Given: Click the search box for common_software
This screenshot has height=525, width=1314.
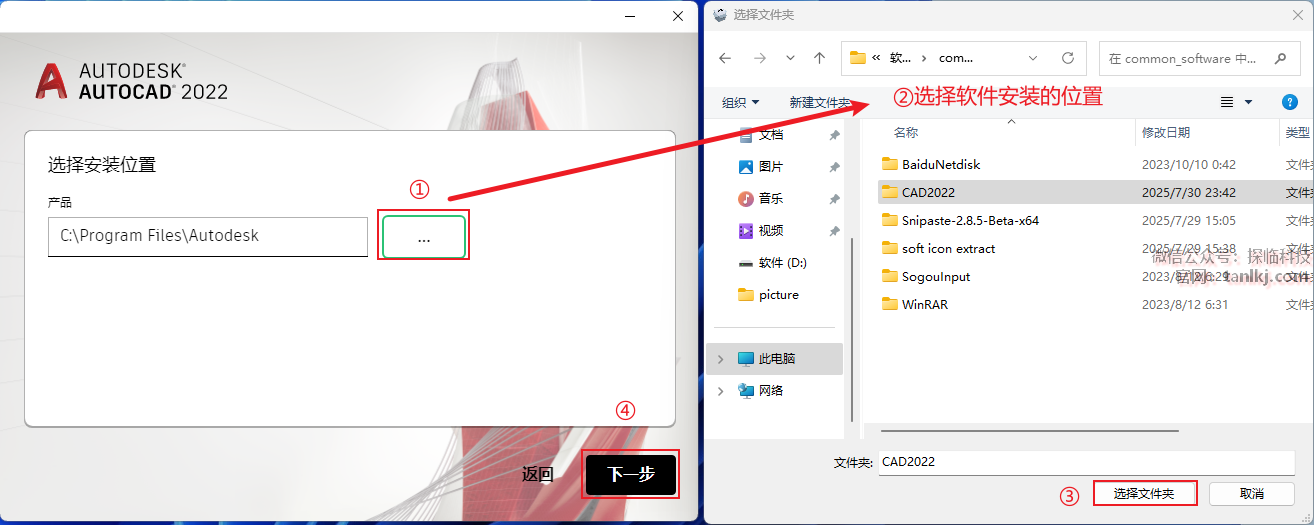Looking at the screenshot, I should [1200, 58].
